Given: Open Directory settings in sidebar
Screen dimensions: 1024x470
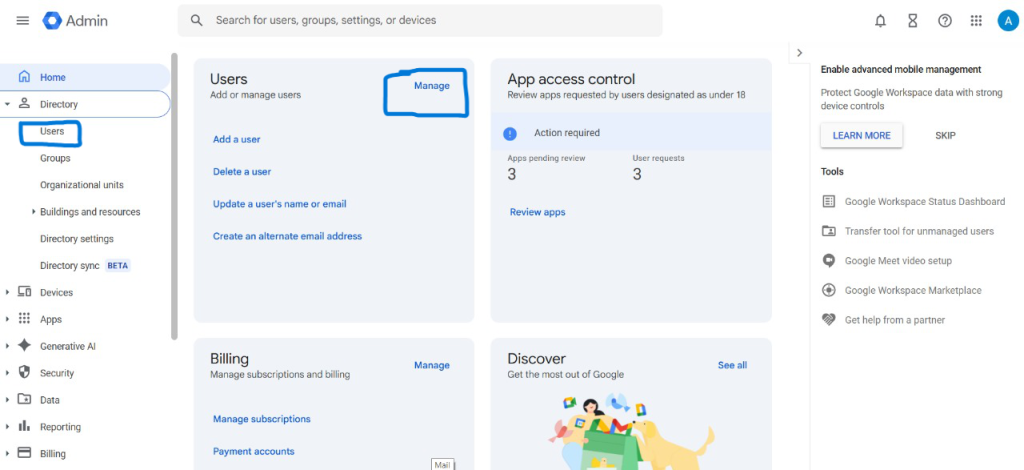Looking at the screenshot, I should [x=76, y=238].
